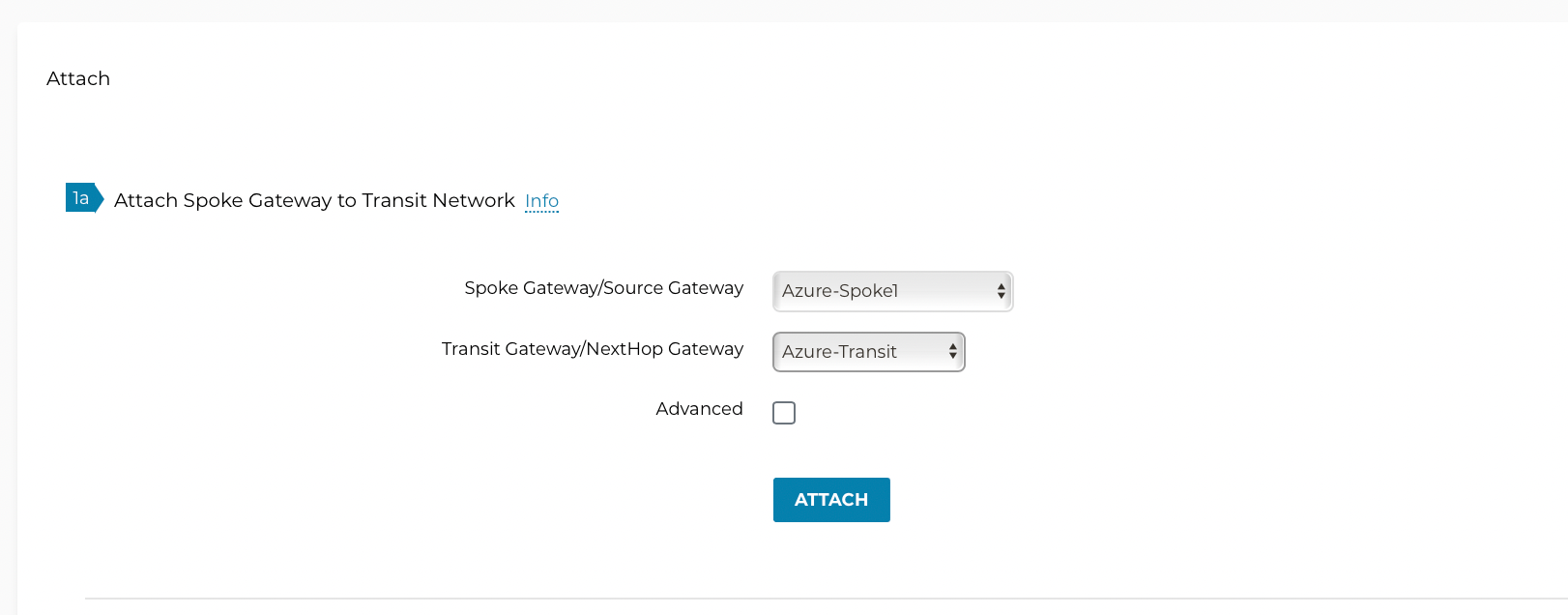Open the Info link next to the step title

(541, 201)
